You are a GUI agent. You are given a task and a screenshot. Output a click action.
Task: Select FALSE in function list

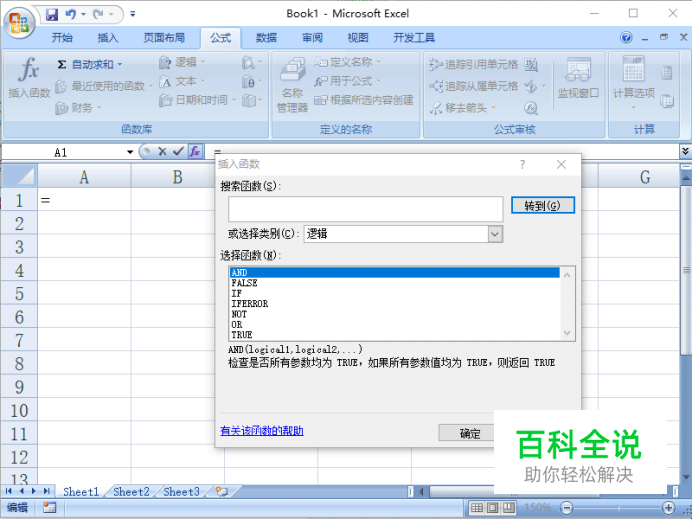coord(395,283)
